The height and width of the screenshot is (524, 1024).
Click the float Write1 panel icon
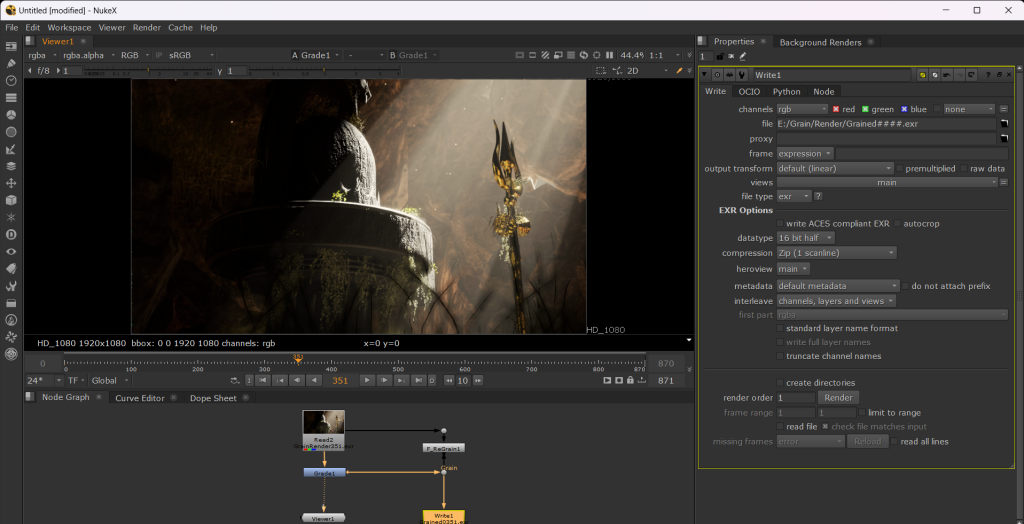[x=999, y=75]
